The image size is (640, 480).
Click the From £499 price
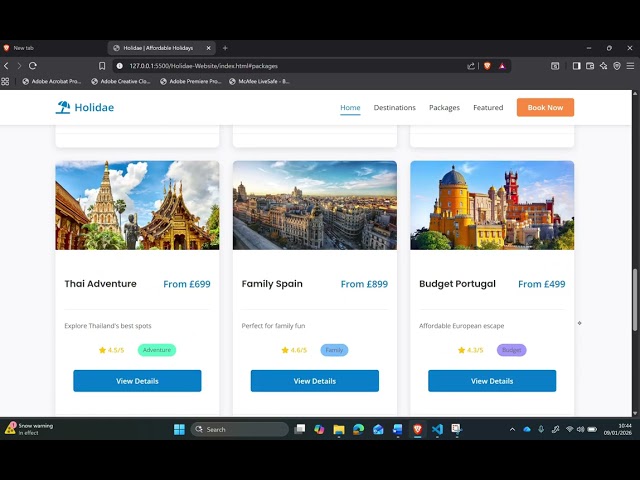click(542, 284)
